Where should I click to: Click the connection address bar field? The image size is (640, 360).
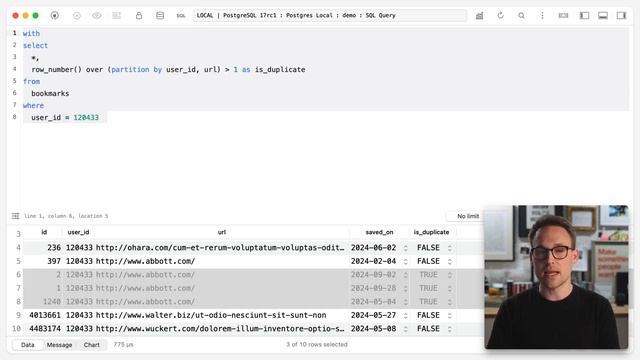(x=330, y=16)
